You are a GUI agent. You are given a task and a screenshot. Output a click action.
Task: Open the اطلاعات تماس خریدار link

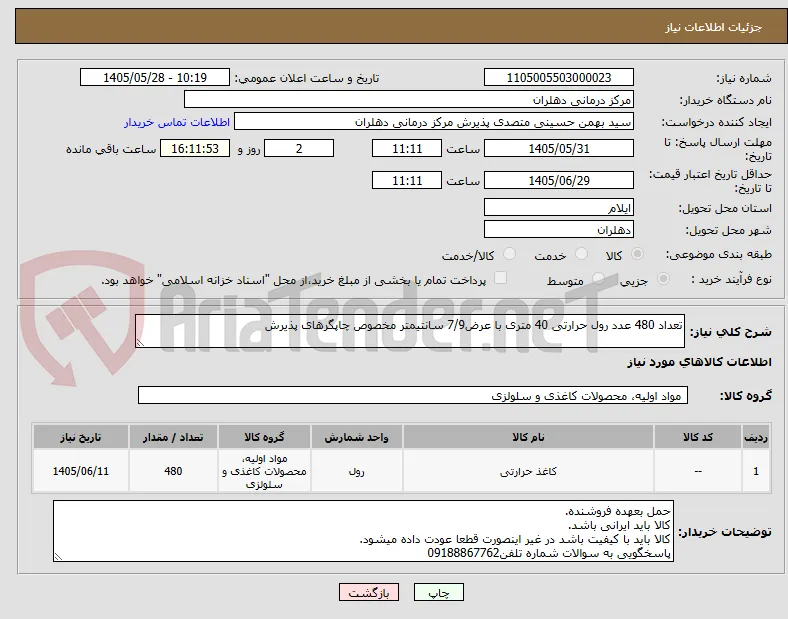point(177,122)
